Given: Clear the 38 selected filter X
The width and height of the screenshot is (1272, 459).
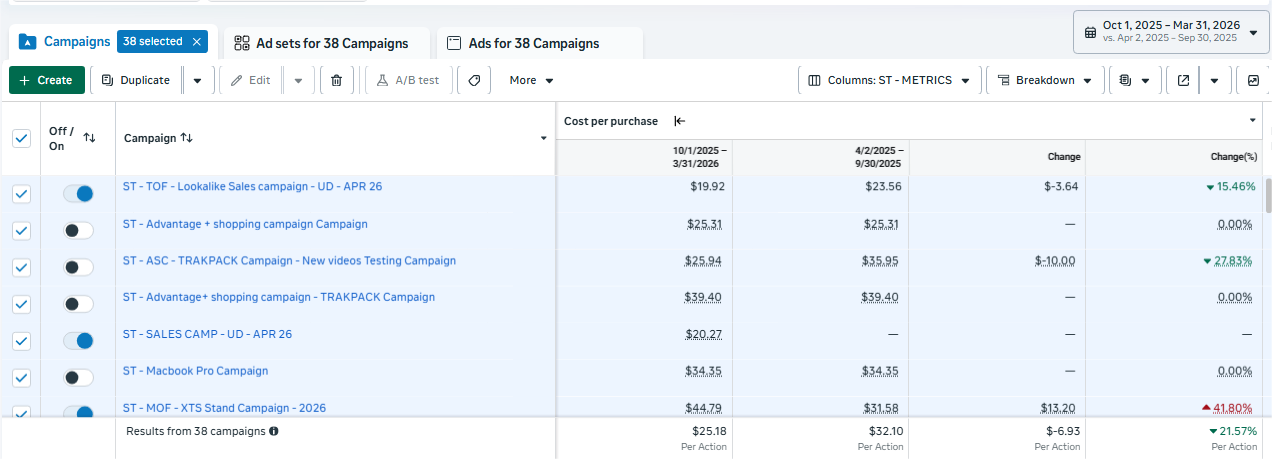Looking at the screenshot, I should pyautogui.click(x=197, y=42).
